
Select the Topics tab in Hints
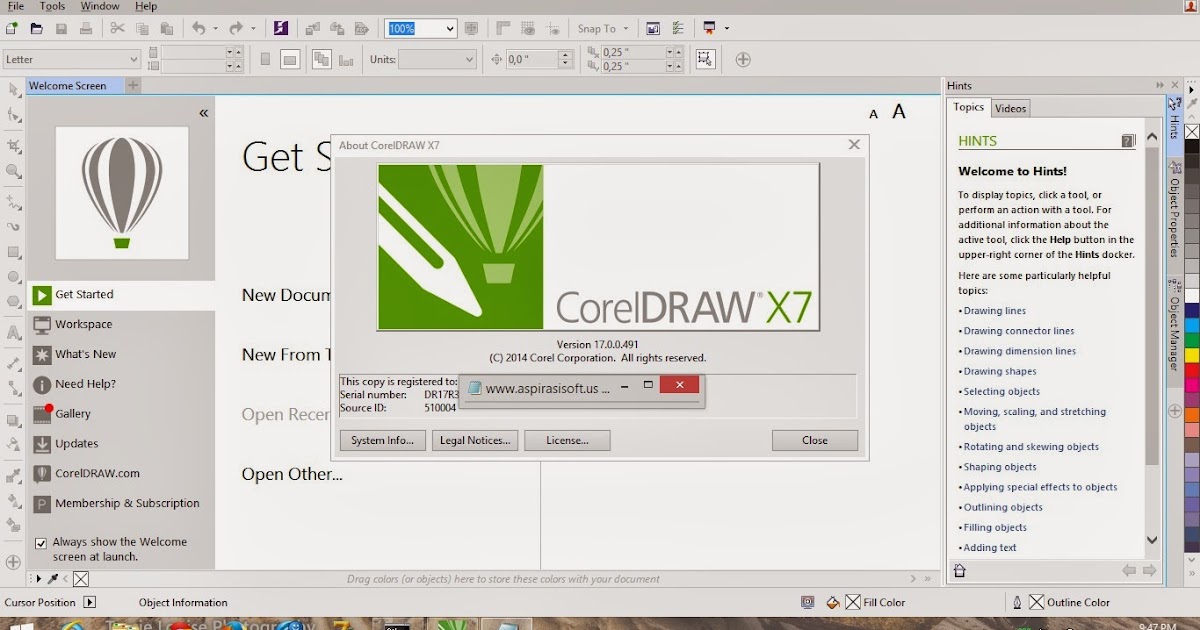(x=968, y=107)
